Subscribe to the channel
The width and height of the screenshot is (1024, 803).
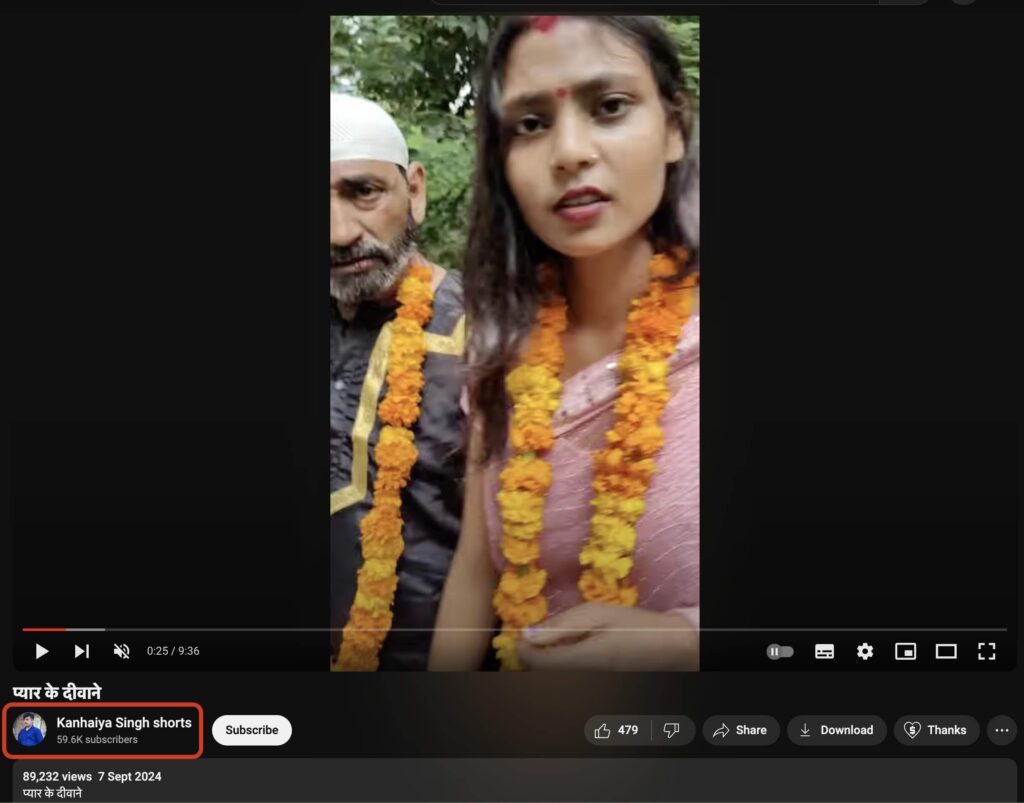click(x=251, y=730)
